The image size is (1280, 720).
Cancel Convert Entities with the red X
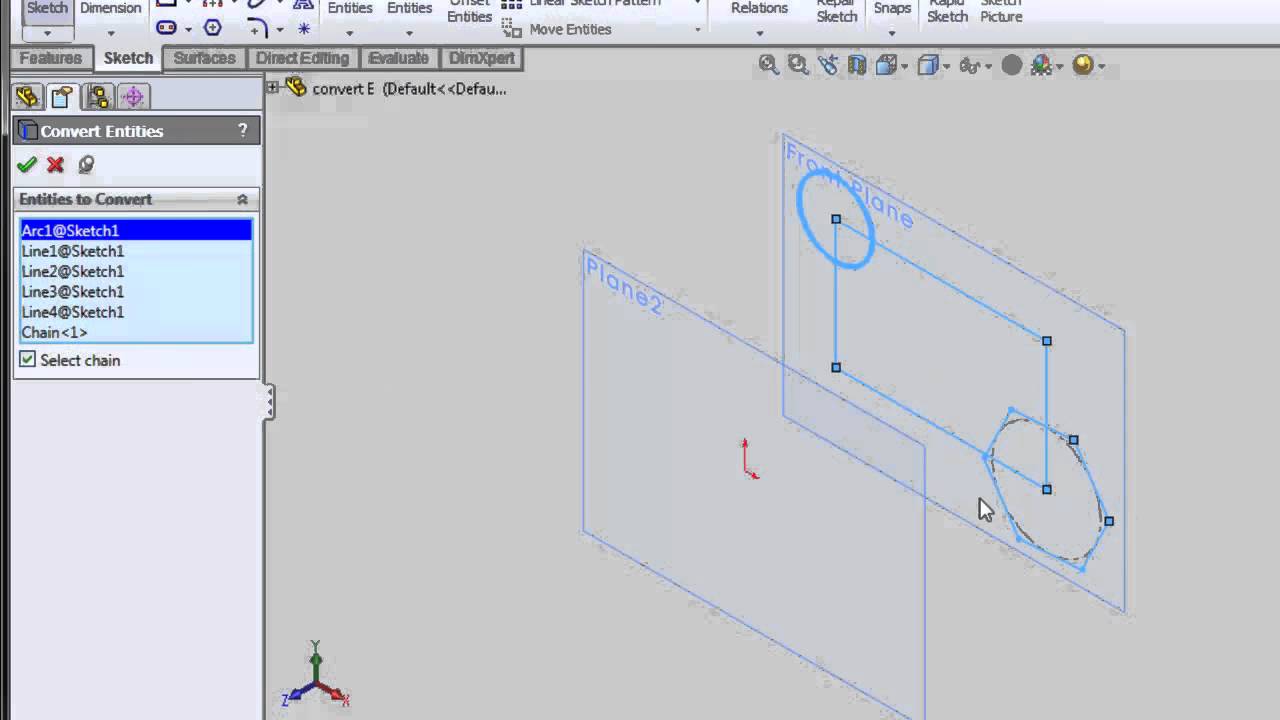pyautogui.click(x=56, y=164)
